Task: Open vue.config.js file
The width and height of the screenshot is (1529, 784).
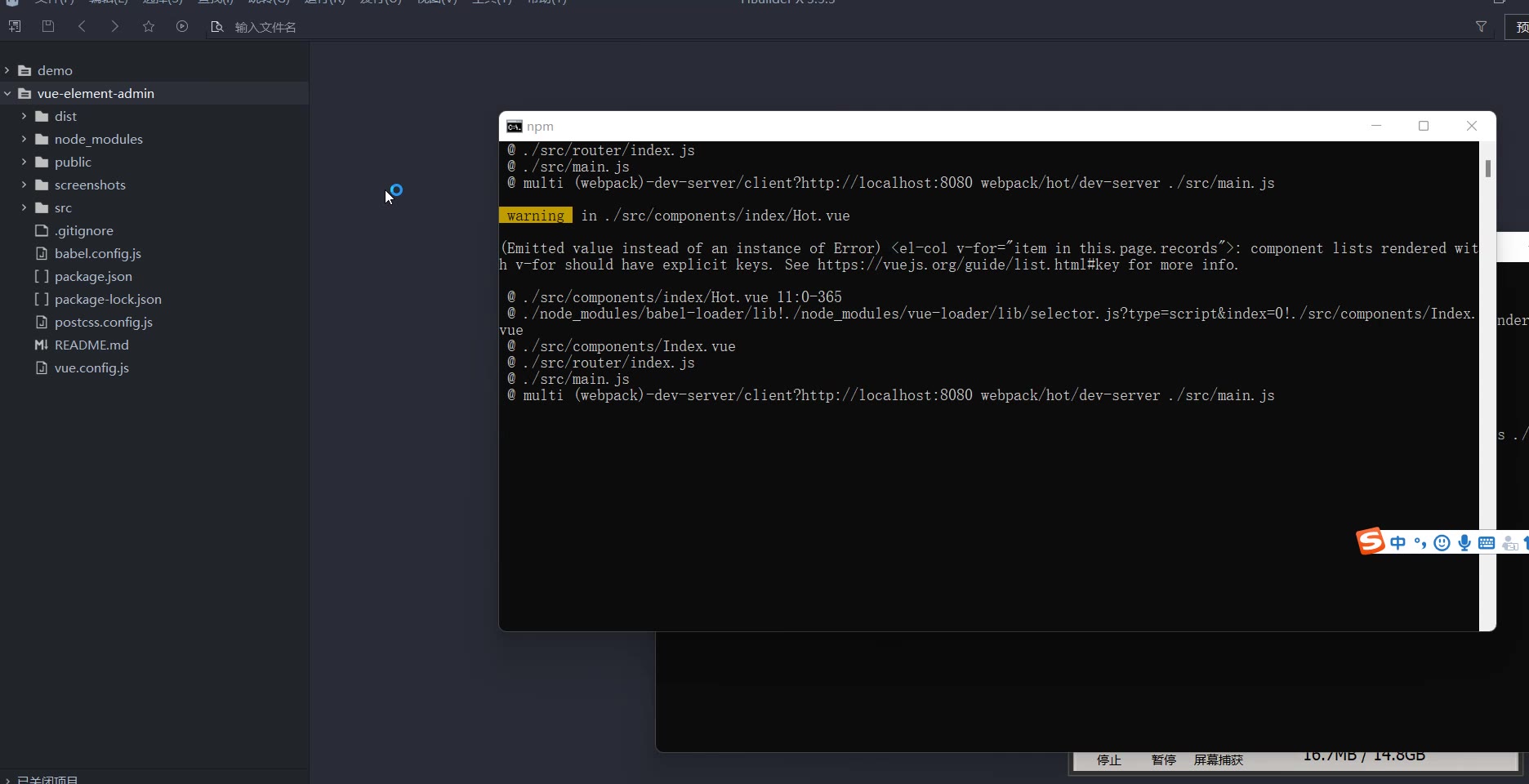Action: pos(91,367)
